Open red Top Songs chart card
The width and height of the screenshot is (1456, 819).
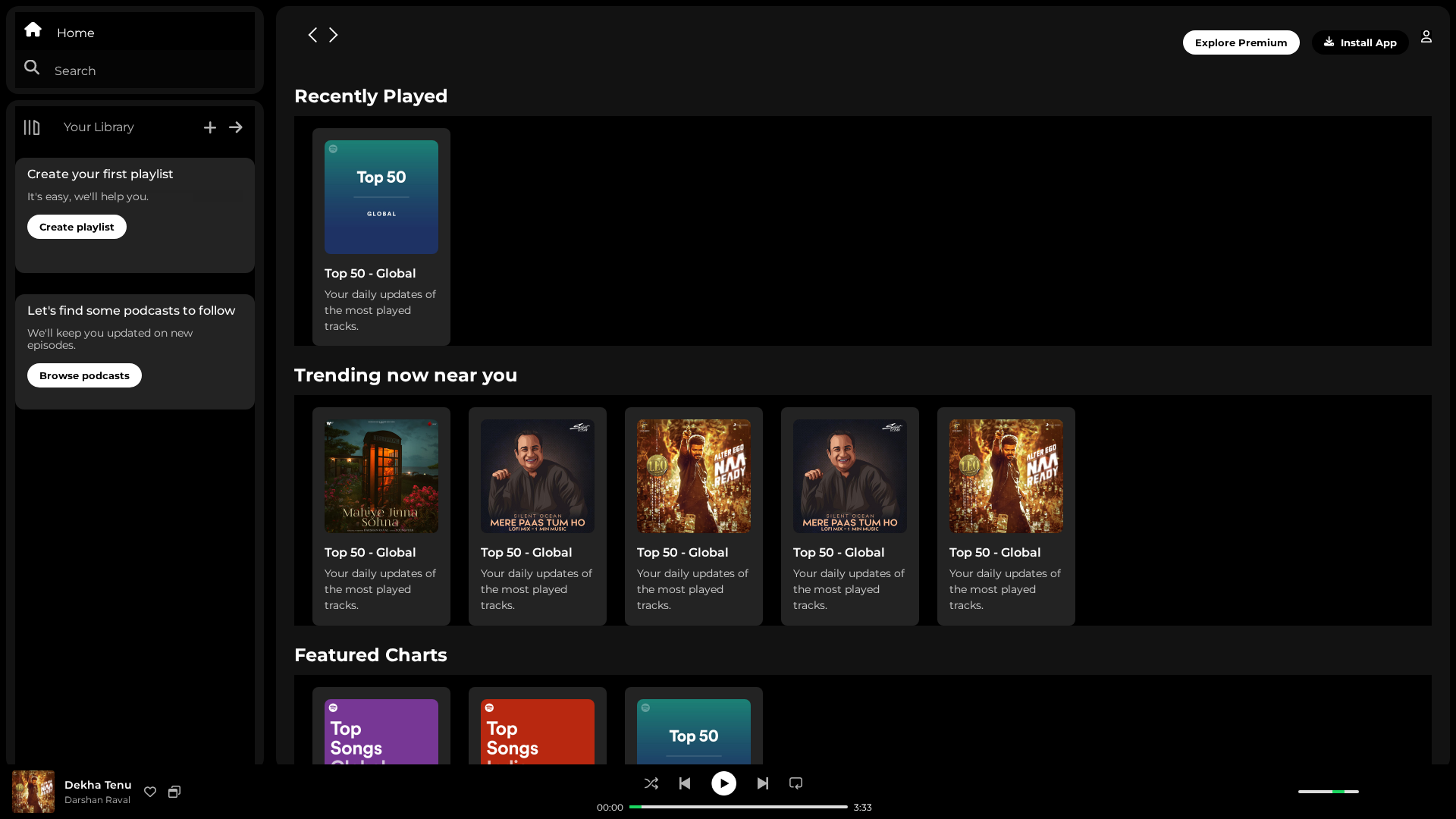(x=538, y=726)
